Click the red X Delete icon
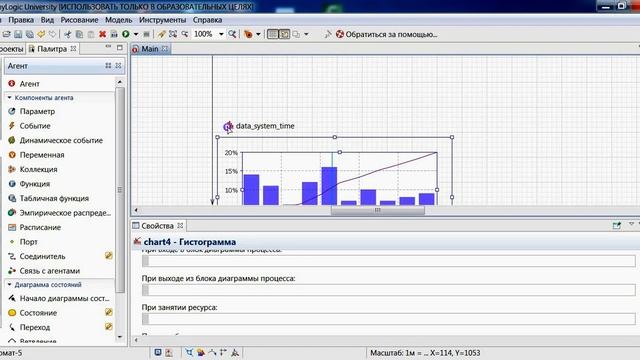The image size is (640, 360). tap(102, 34)
